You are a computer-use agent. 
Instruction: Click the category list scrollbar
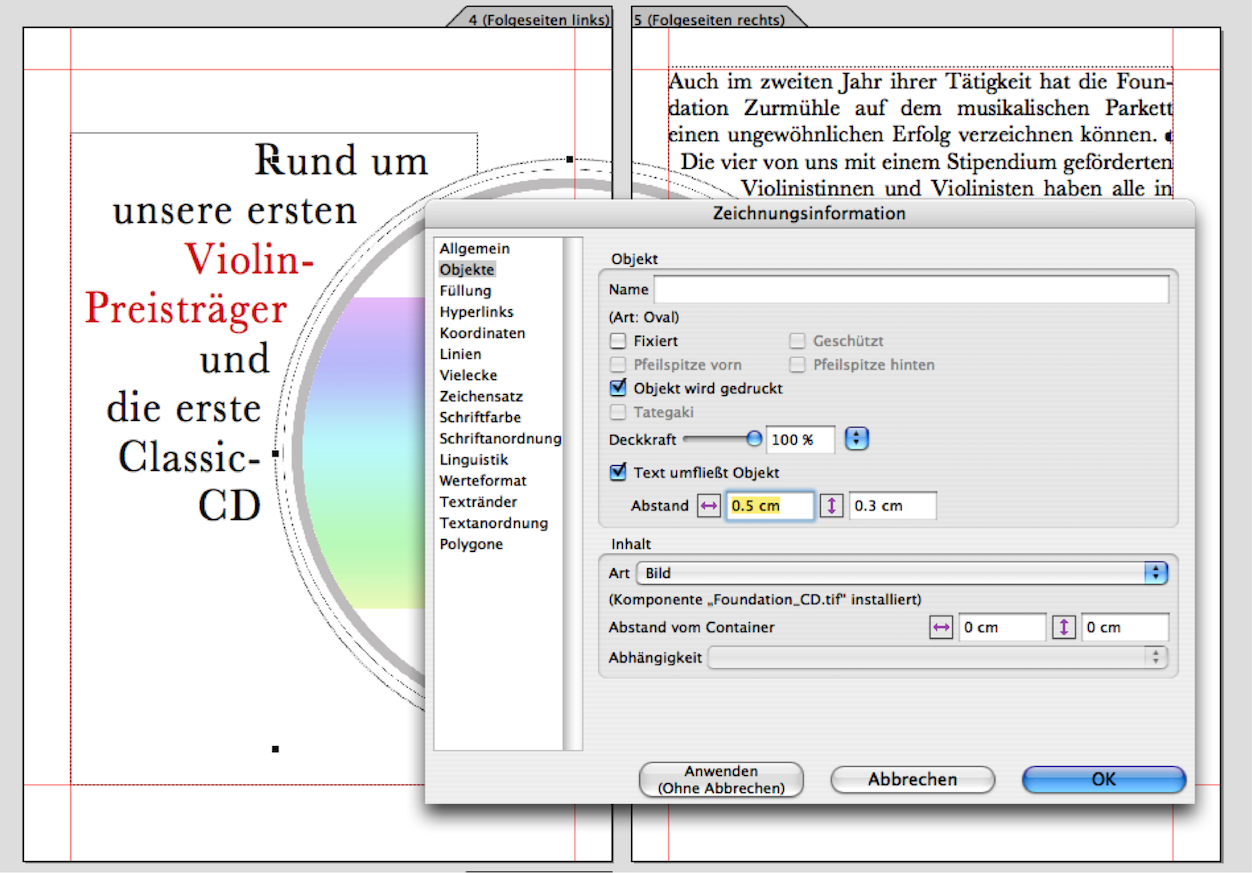(x=573, y=492)
